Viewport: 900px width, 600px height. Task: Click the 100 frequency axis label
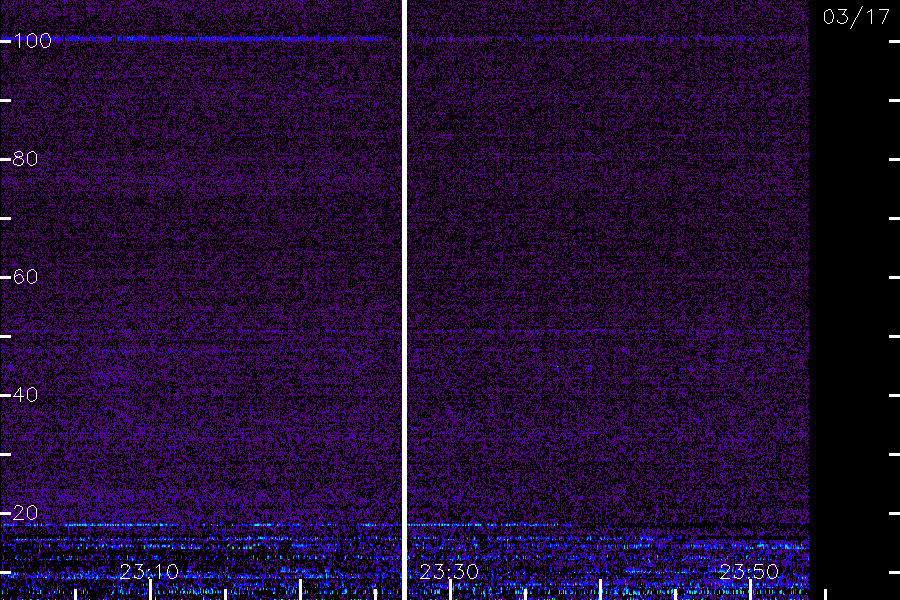(x=32, y=41)
